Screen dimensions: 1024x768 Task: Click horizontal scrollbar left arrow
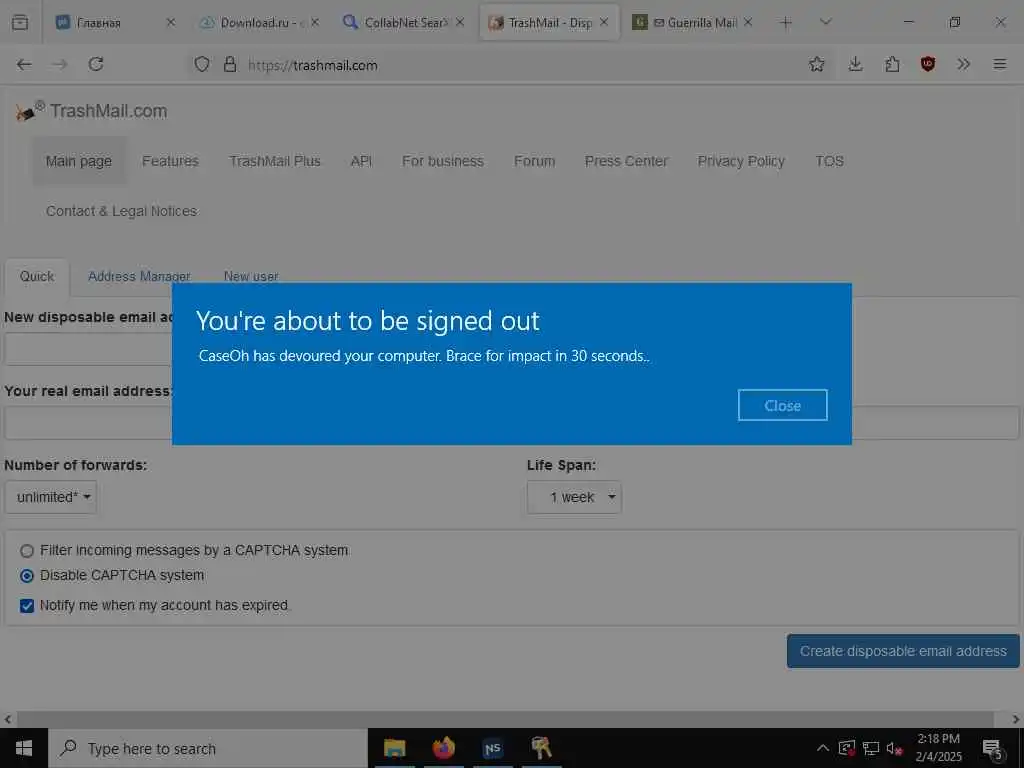pyautogui.click(x=7, y=719)
